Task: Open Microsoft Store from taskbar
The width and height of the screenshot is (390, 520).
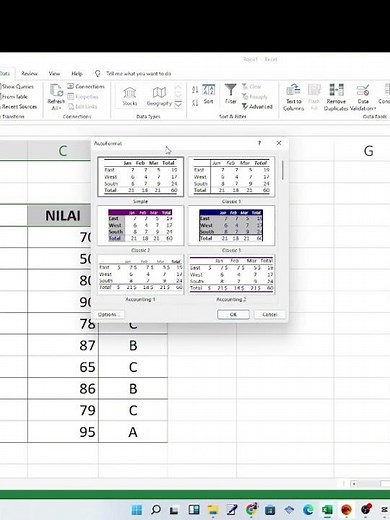Action: 270,510
